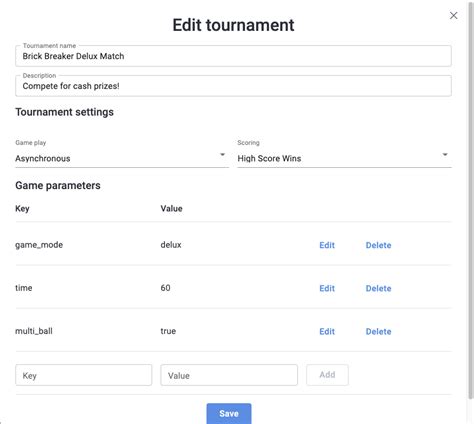
Task: Close the Edit tournament dialog
Action: coord(453,15)
